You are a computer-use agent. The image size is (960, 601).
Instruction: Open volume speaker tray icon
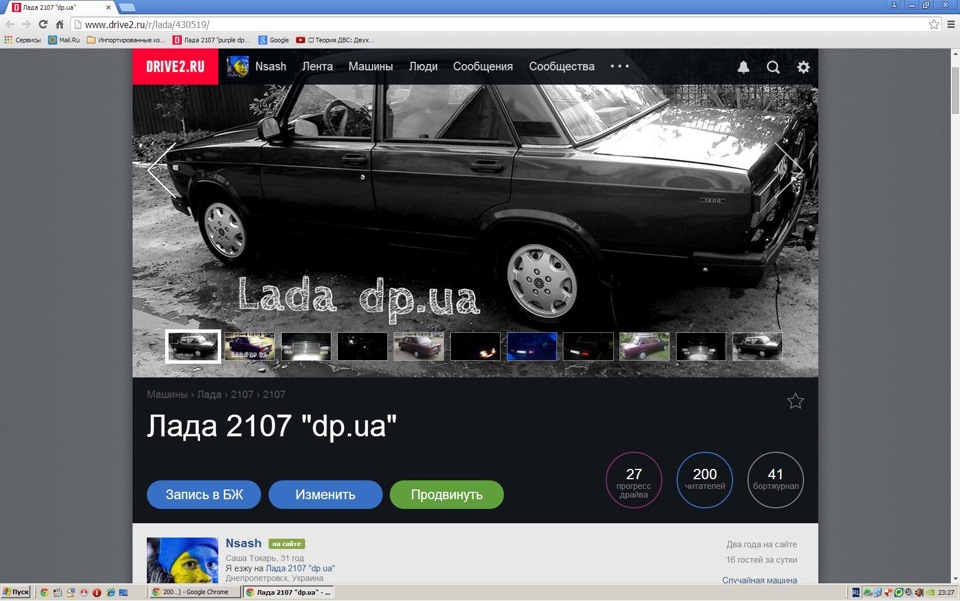point(919,592)
